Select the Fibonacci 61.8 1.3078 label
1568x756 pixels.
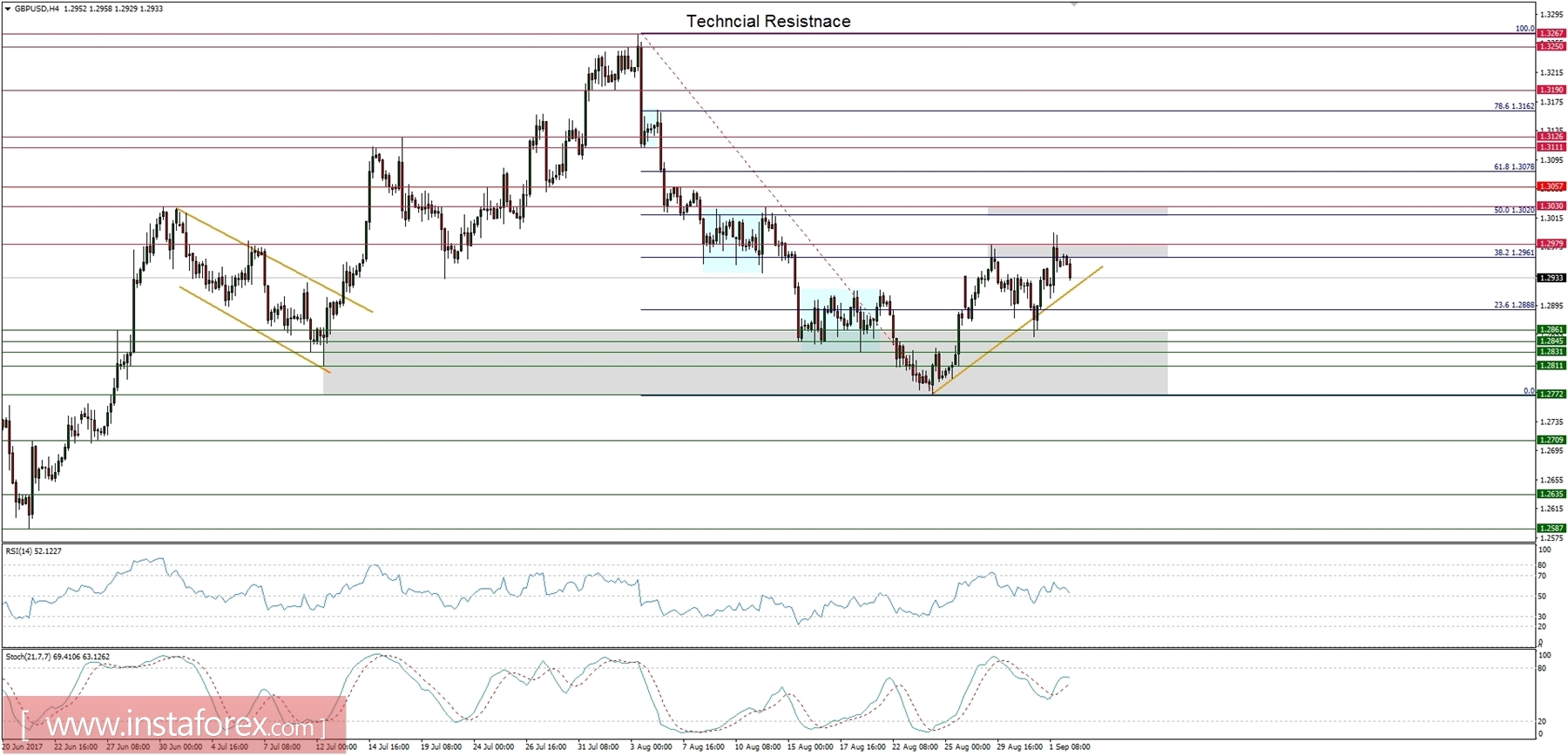1514,166
